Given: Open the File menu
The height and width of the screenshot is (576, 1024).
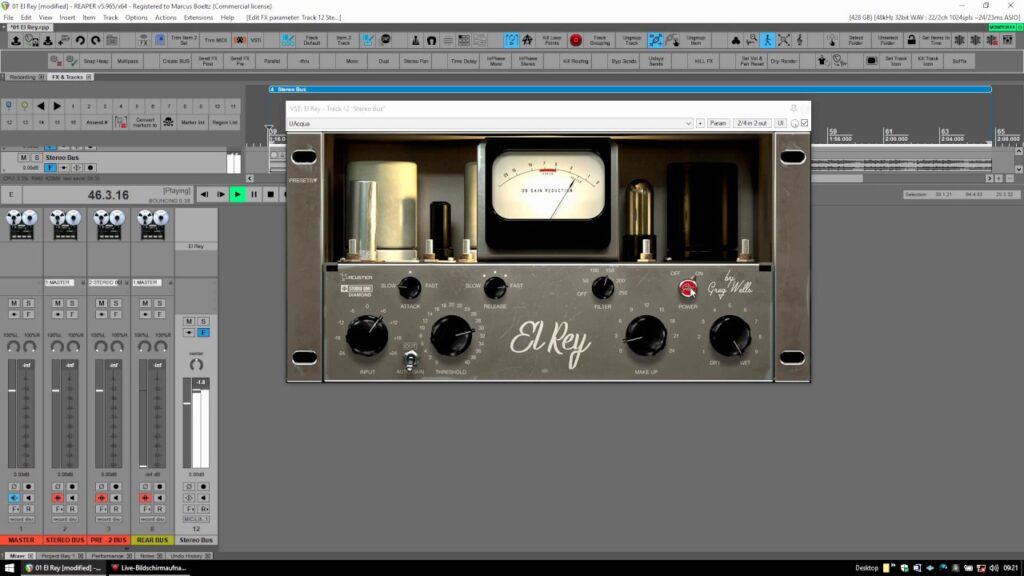Looking at the screenshot, I should [8, 18].
